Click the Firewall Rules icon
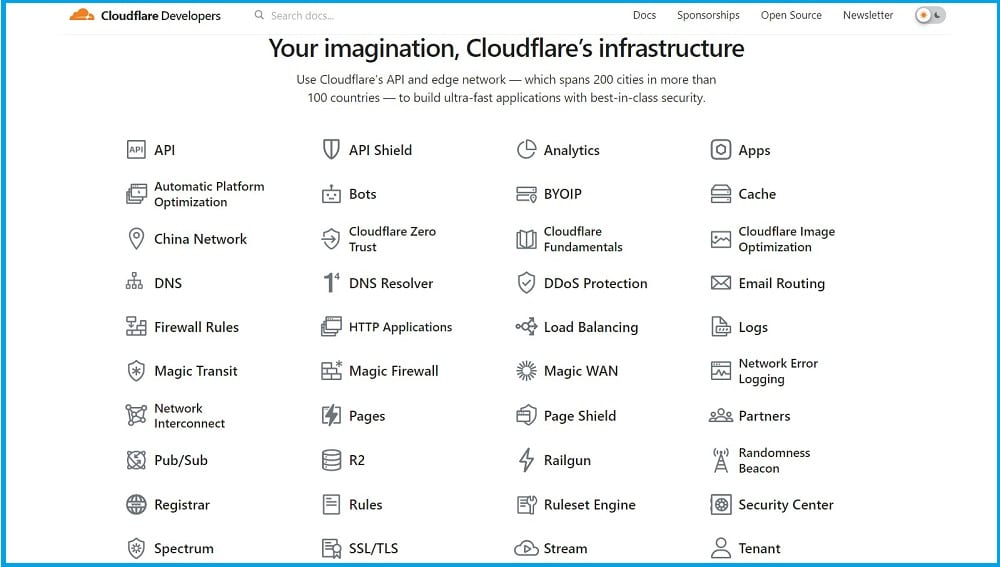The height and width of the screenshot is (567, 1000). click(136, 326)
